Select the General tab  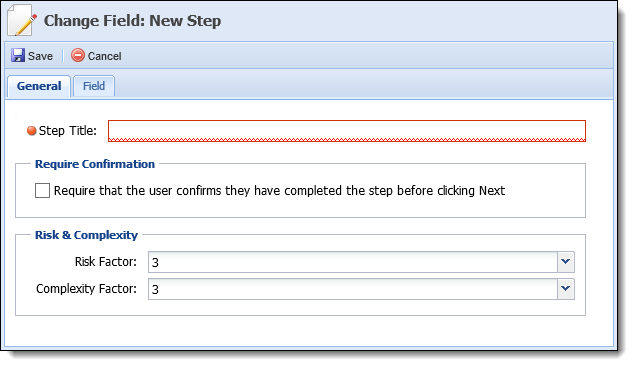pyautogui.click(x=39, y=86)
